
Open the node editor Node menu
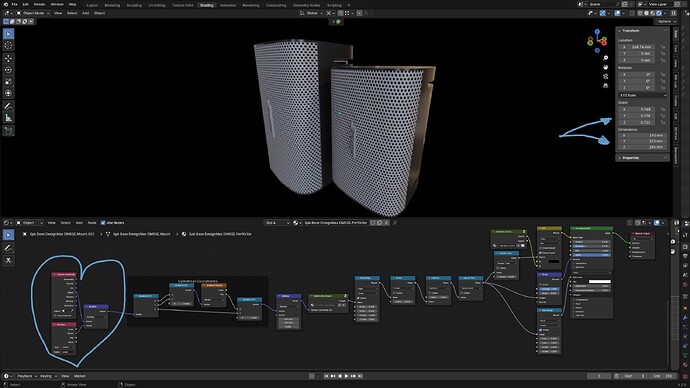point(92,223)
